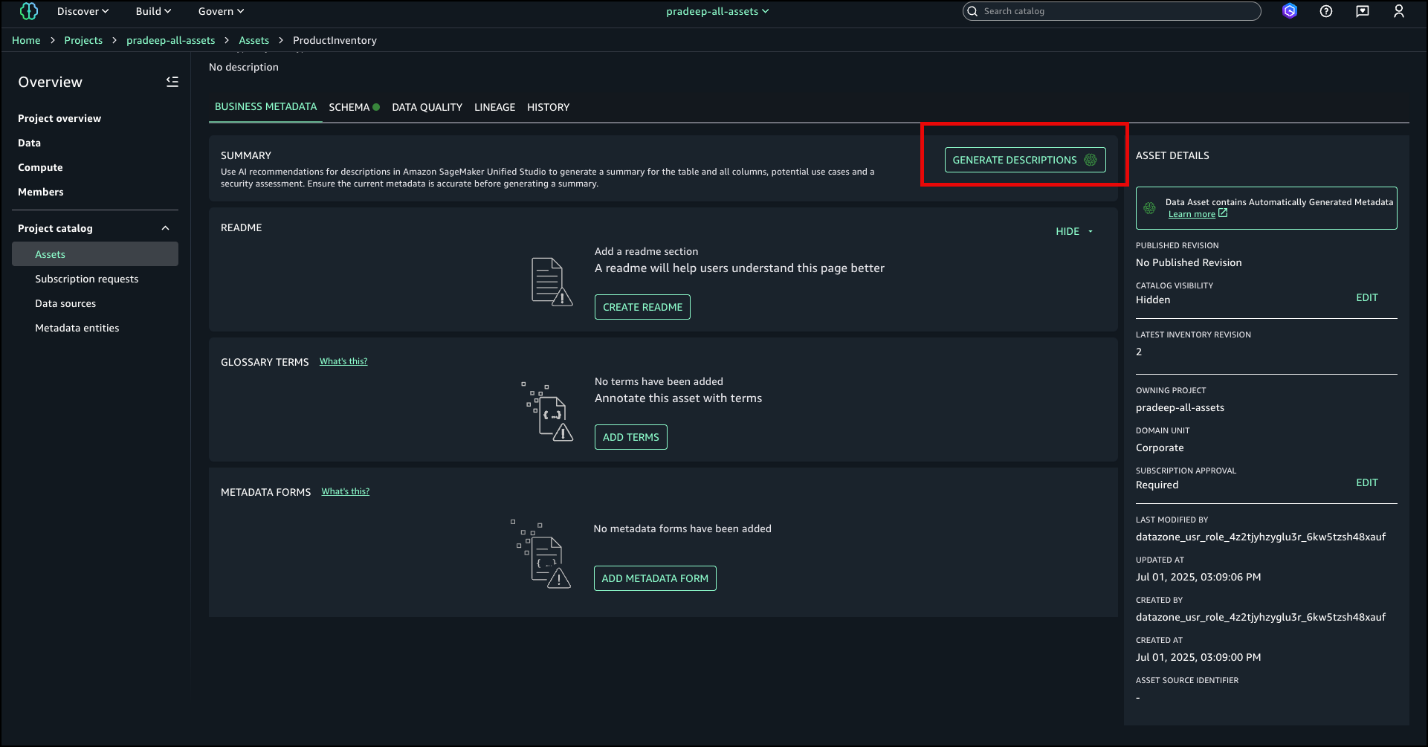The height and width of the screenshot is (747, 1428).
Task: Open Assets in the breadcrumb trail
Action: point(254,41)
